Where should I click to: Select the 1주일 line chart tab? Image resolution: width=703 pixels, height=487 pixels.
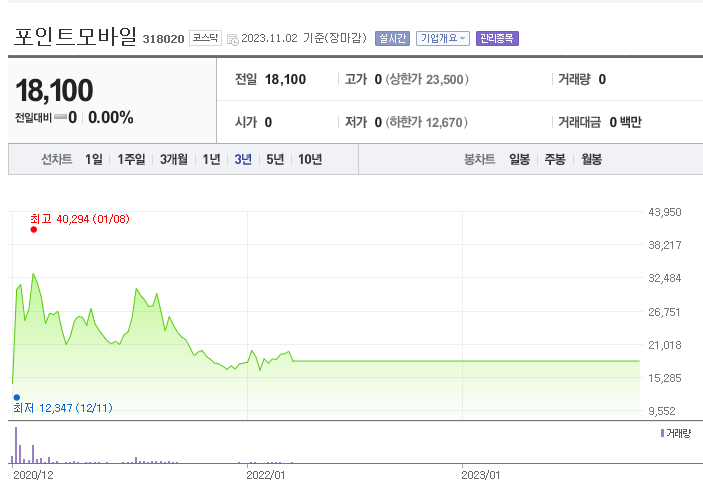pos(131,159)
